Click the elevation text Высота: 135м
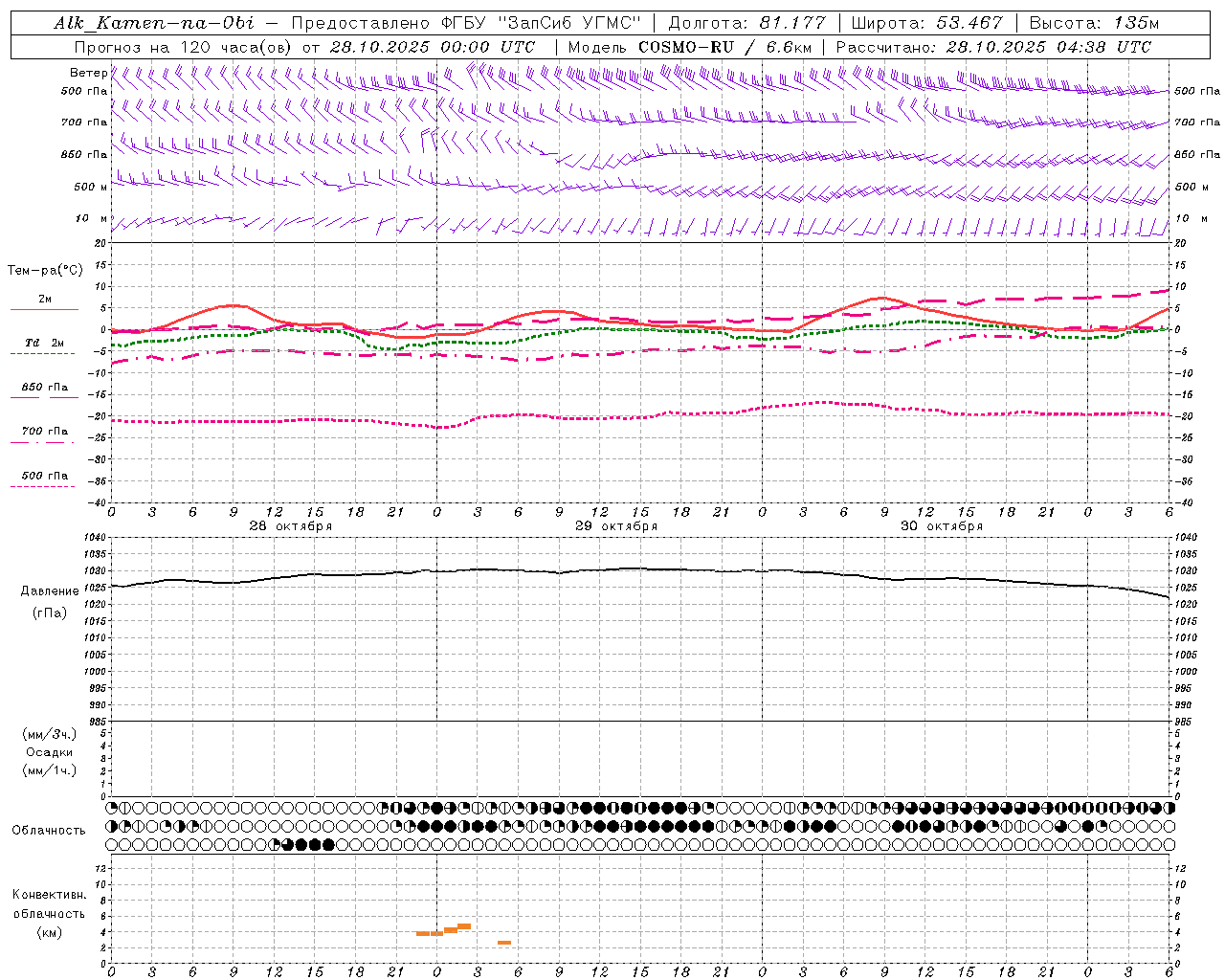Viewport: 1225px width, 980px height. tap(1094, 23)
